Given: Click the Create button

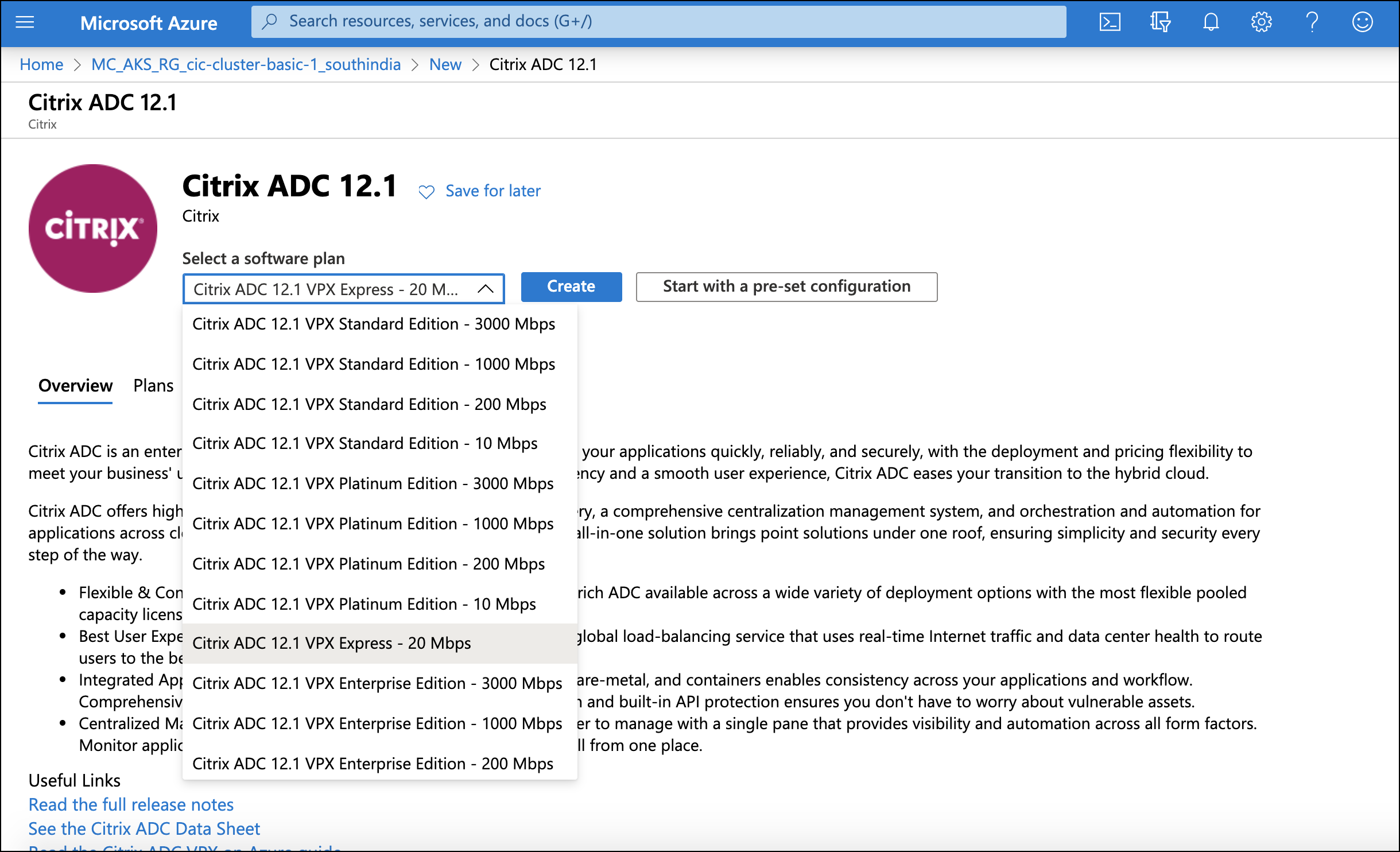Looking at the screenshot, I should [571, 286].
